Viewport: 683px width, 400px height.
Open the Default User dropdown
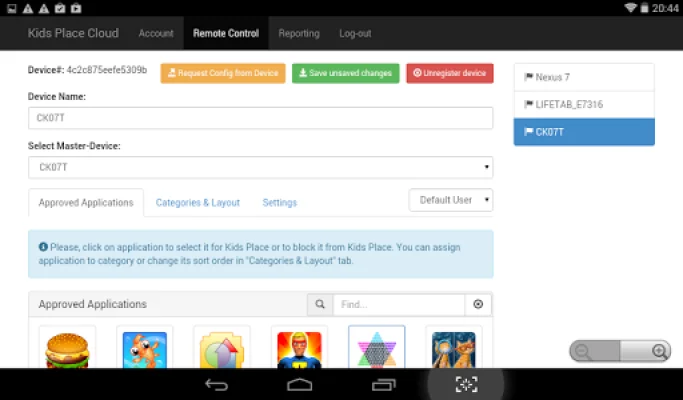(450, 200)
